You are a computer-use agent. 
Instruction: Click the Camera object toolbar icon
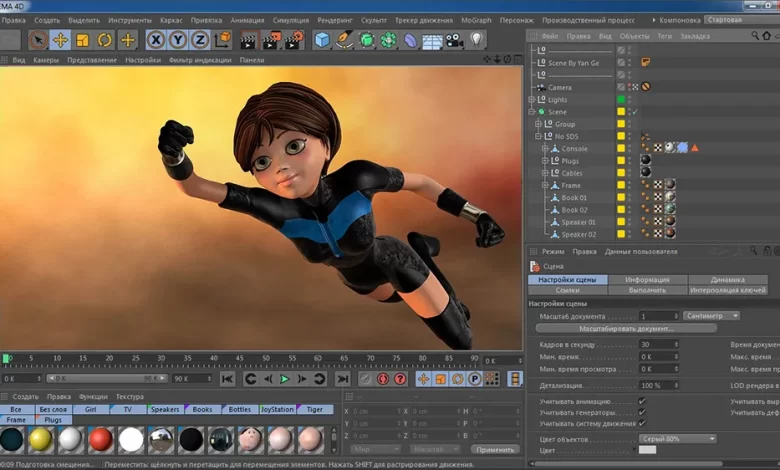pyautogui.click(x=454, y=40)
